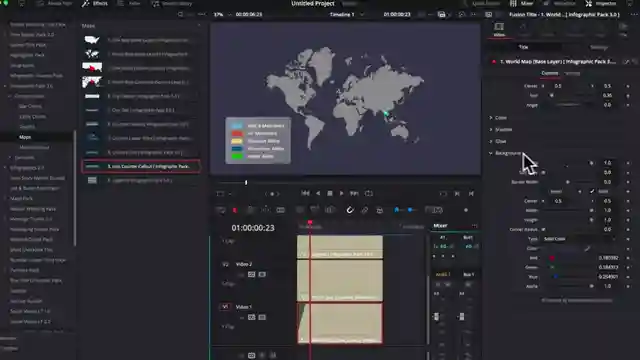Toggle auto track selector on Video 1
The height and width of the screenshot is (360, 640).
click(251, 317)
